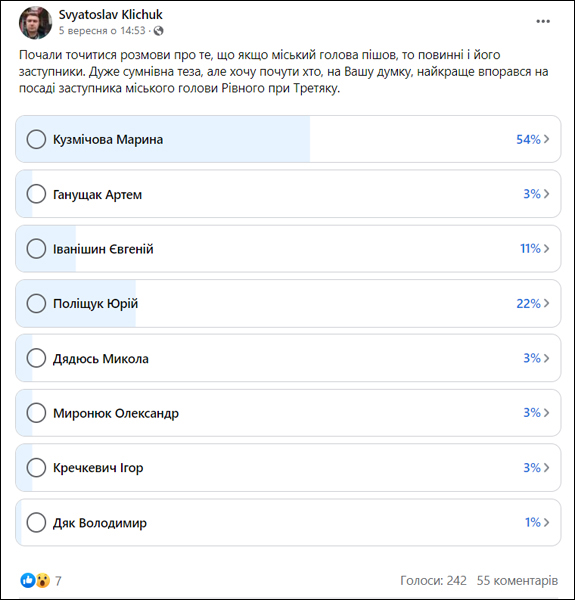This screenshot has width=575, height=600.
Task: Click the Голоси: 242 votes count
Action: pos(433,580)
